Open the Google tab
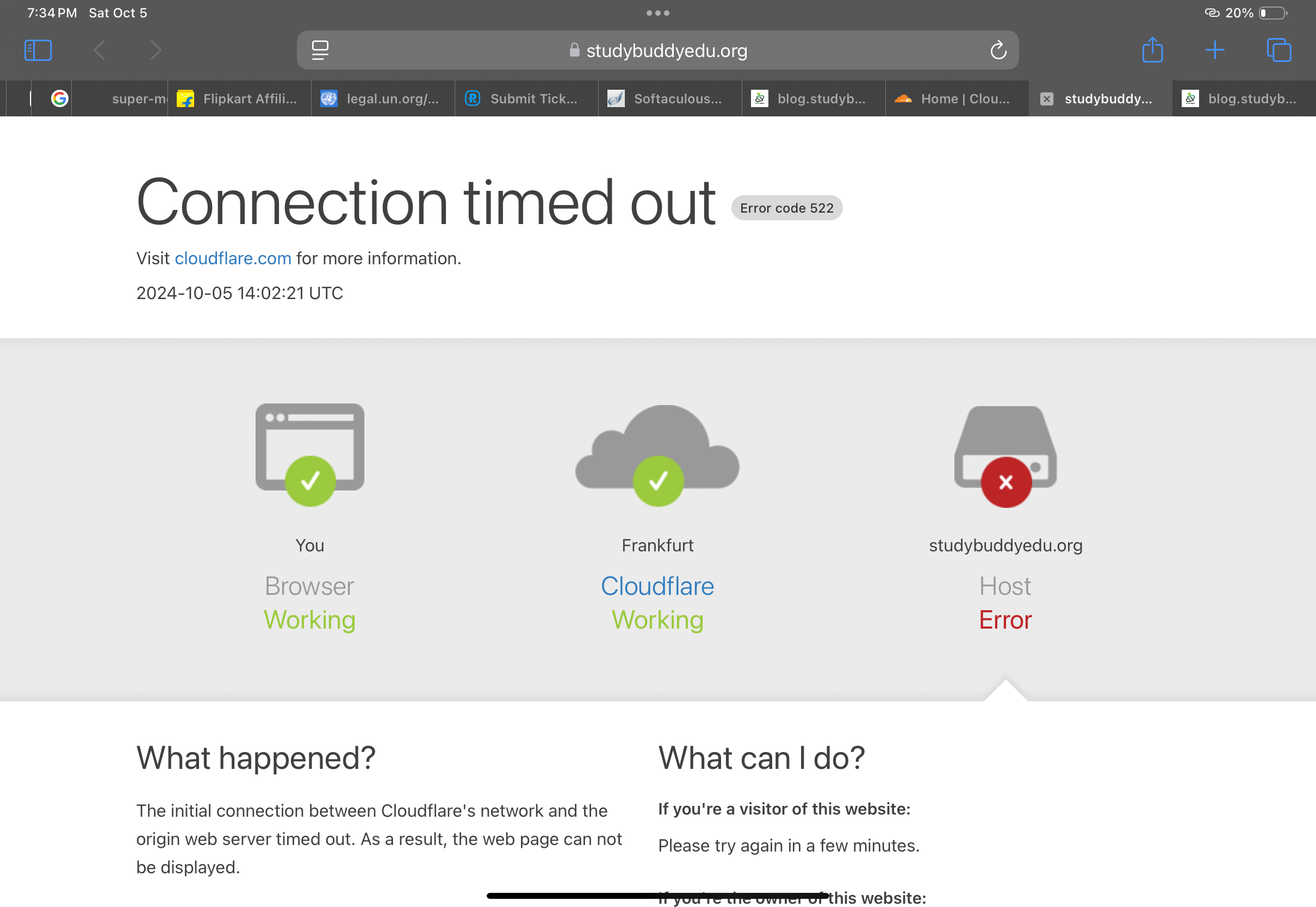Viewport: 1316px width, 907px height. pos(59,99)
